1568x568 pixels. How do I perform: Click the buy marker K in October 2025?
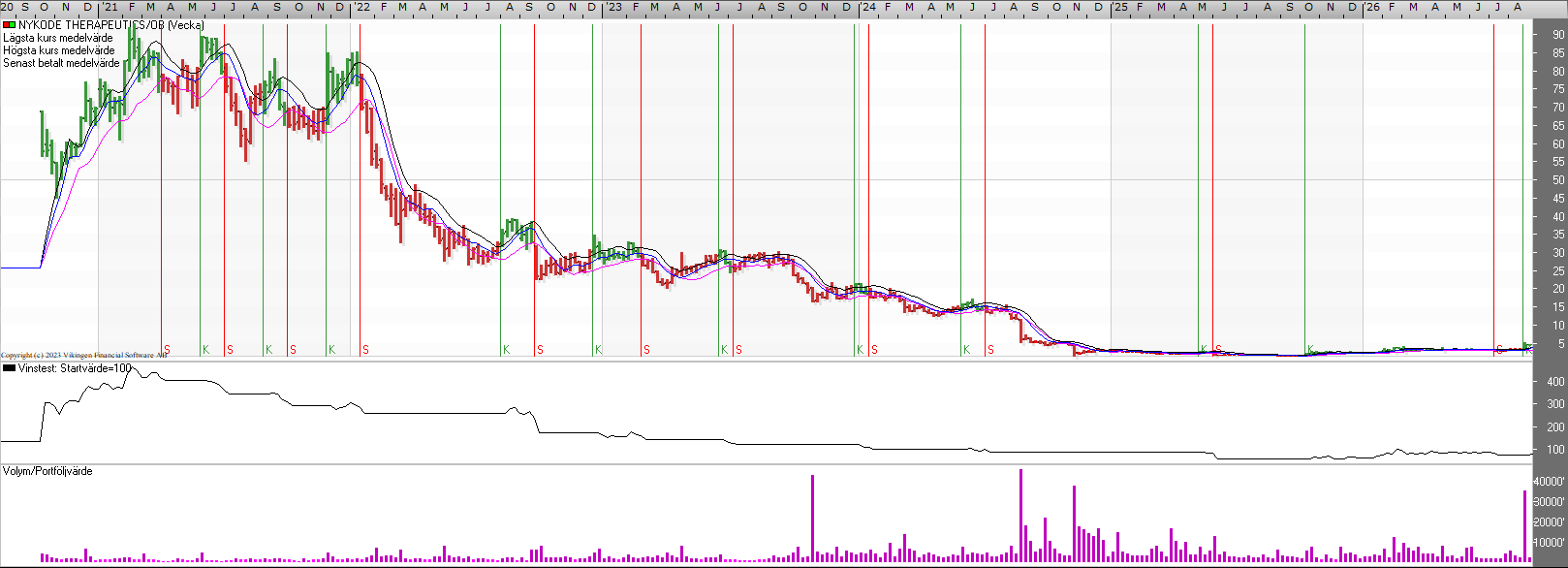[x=1310, y=350]
